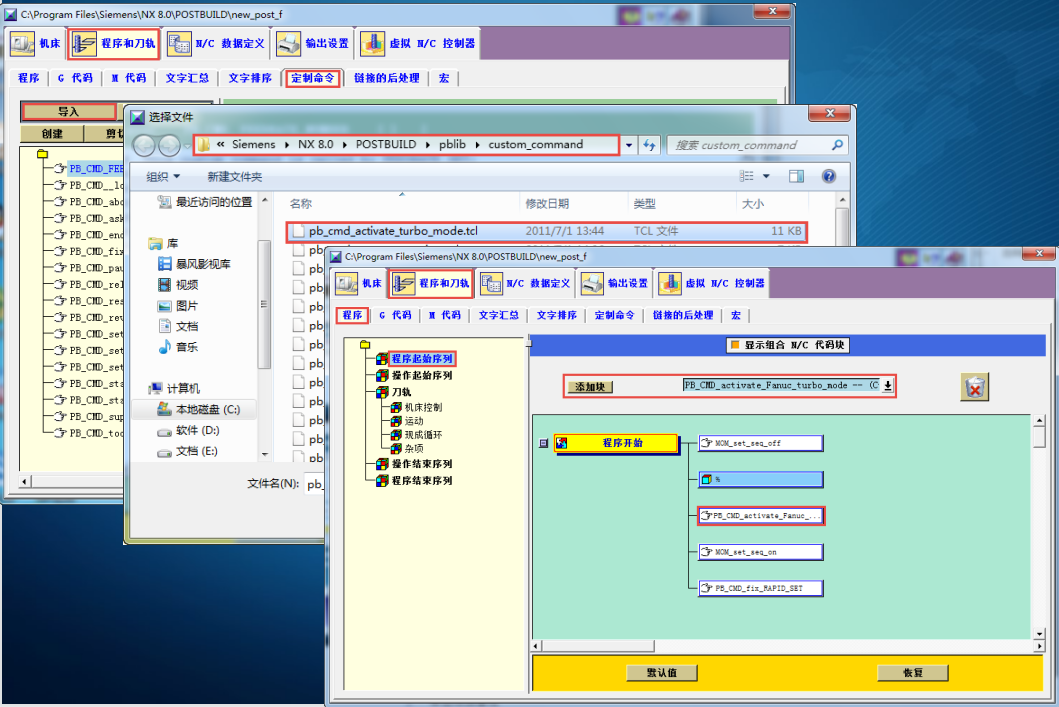Open 输出设置 tab in front window
Viewport: 1059px width, 707px height.
[x=615, y=284]
